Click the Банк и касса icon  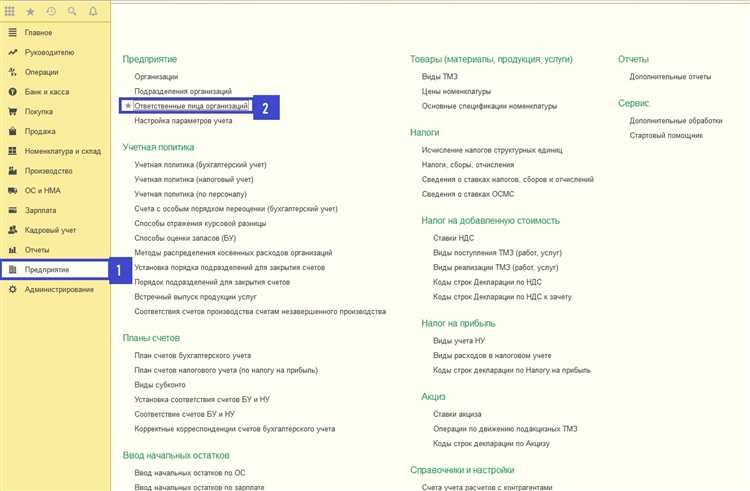point(12,91)
